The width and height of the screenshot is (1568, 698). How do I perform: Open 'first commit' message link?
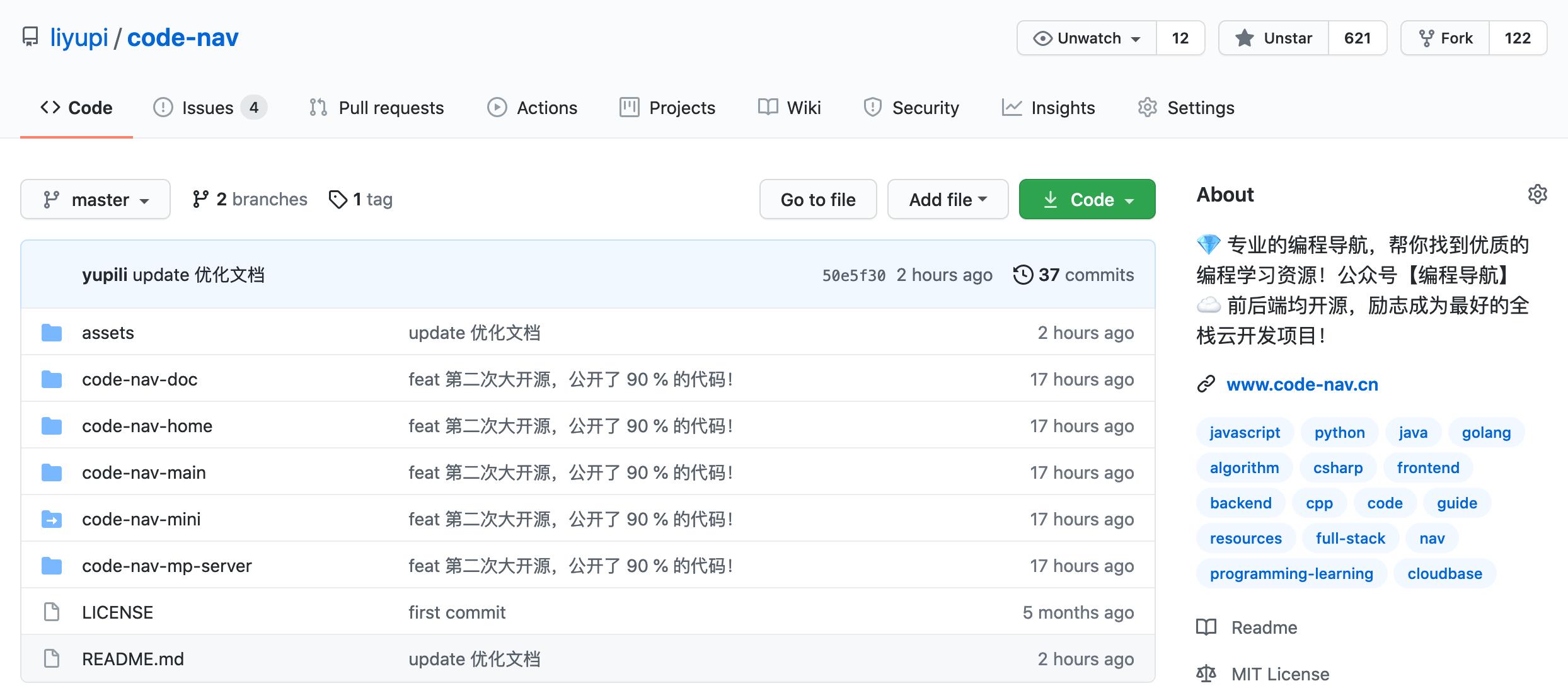[457, 612]
